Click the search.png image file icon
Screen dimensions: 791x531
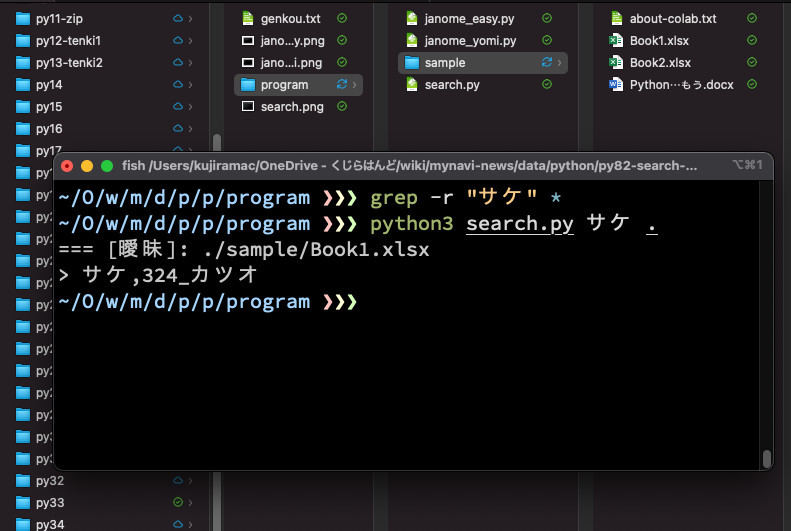(249, 107)
